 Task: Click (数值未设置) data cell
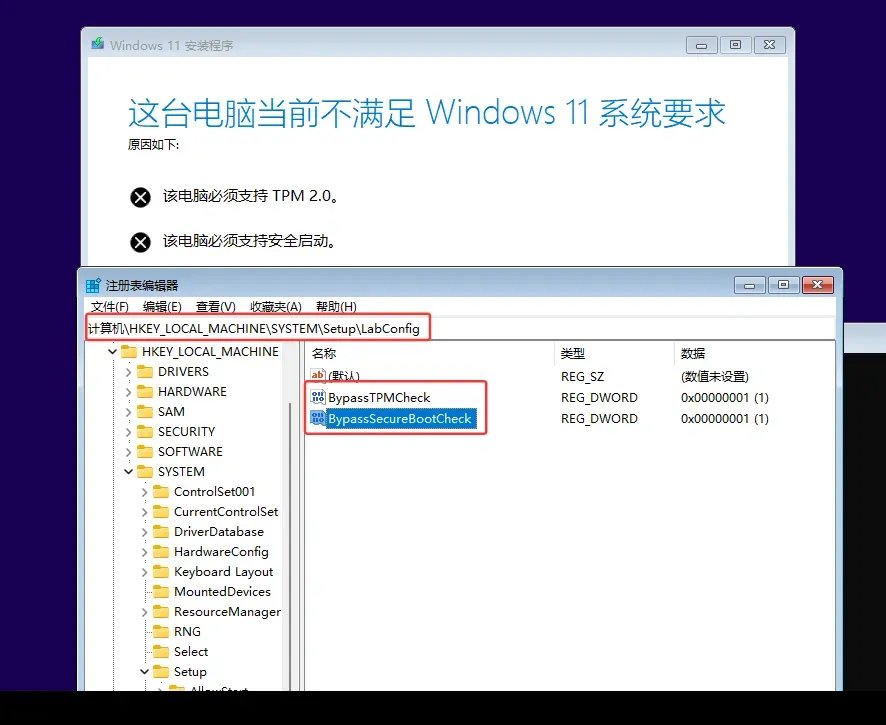(714, 376)
